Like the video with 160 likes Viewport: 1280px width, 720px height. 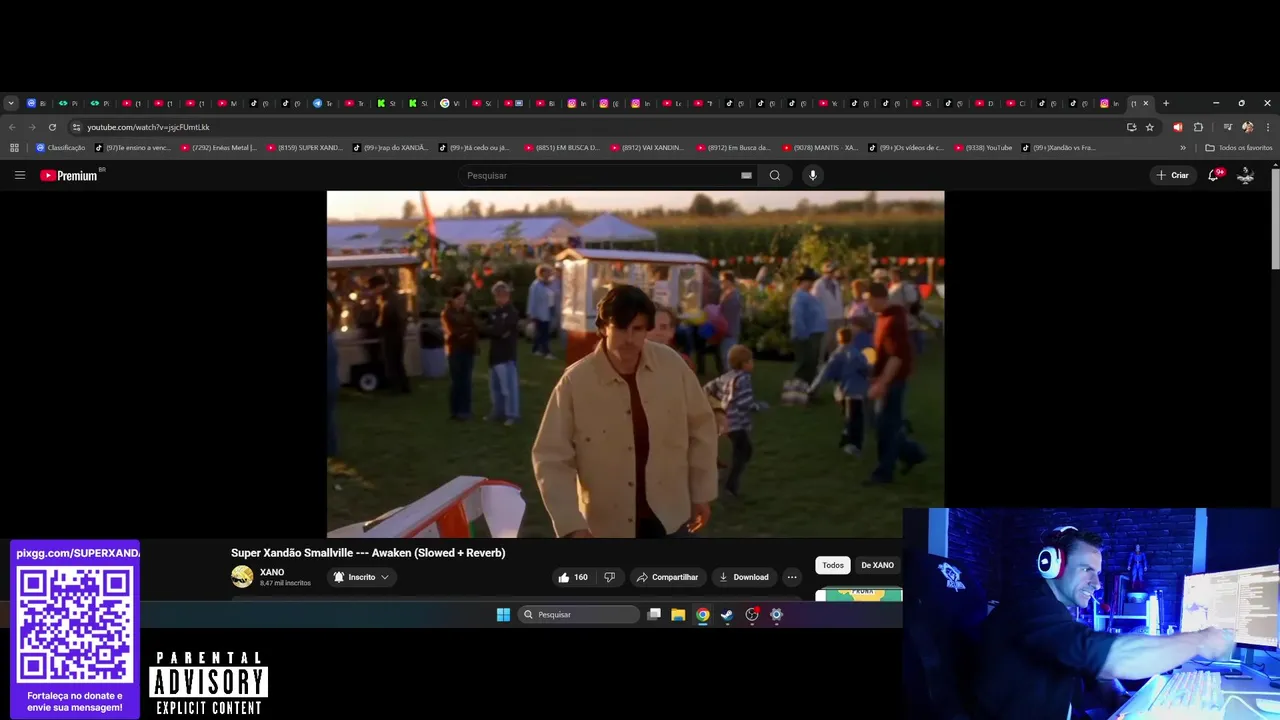click(x=573, y=577)
